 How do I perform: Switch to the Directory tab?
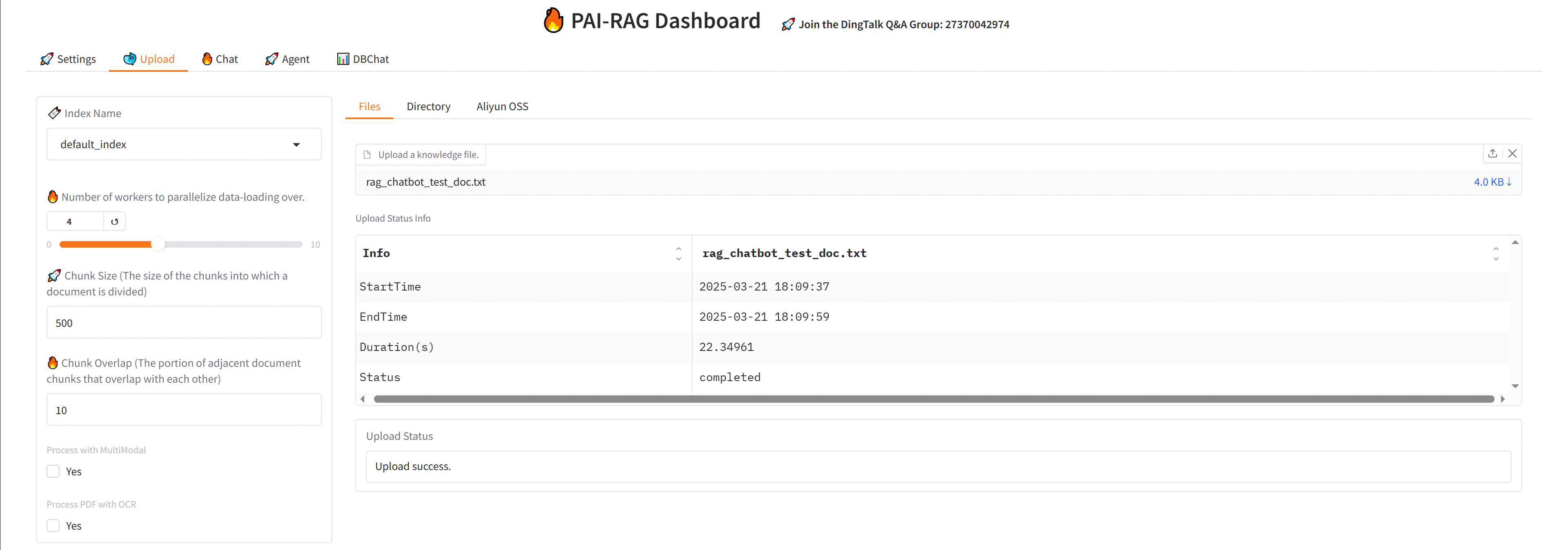tap(428, 106)
